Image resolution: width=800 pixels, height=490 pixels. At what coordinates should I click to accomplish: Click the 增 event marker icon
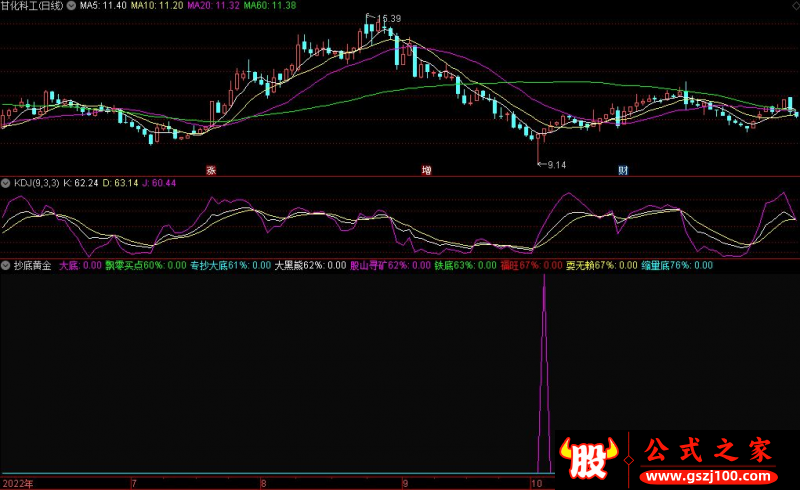pos(427,170)
